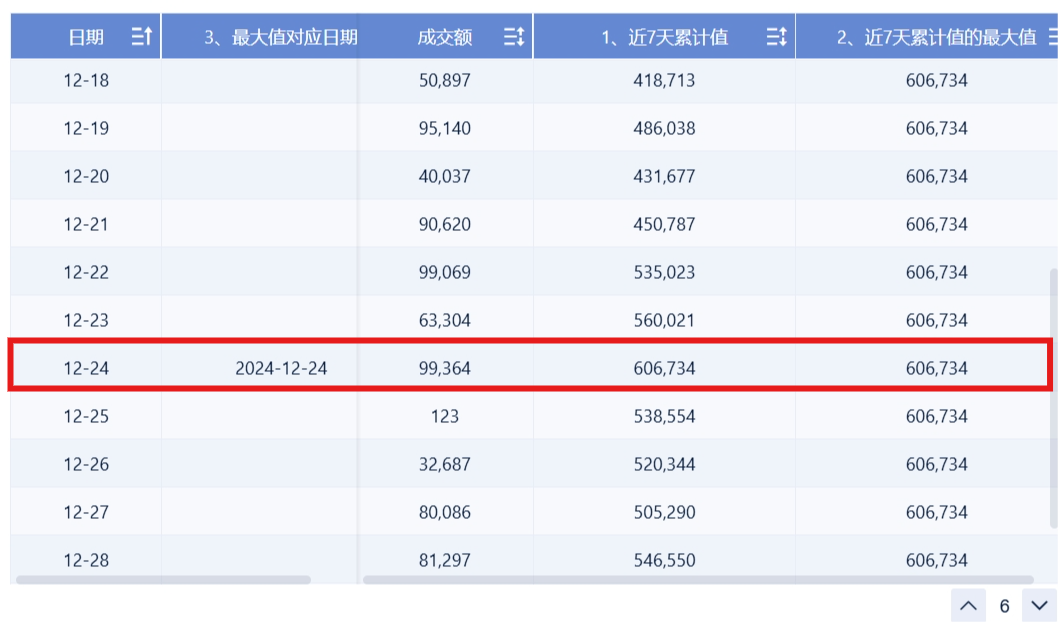The height and width of the screenshot is (622, 1058).
Task: Click the left horizontal scrollbar under frozen columns
Action: [x=163, y=579]
